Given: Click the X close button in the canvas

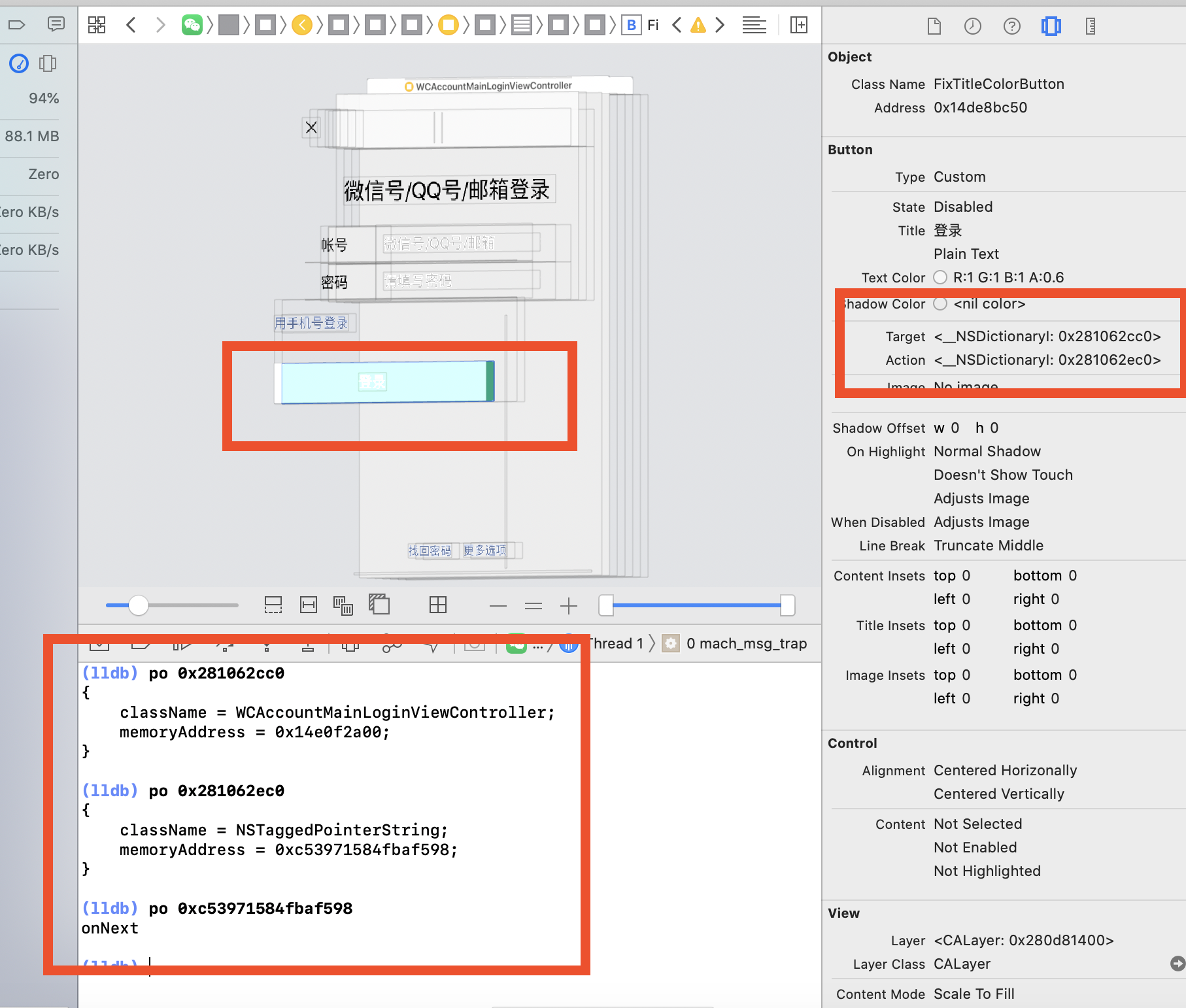Looking at the screenshot, I should point(311,127).
